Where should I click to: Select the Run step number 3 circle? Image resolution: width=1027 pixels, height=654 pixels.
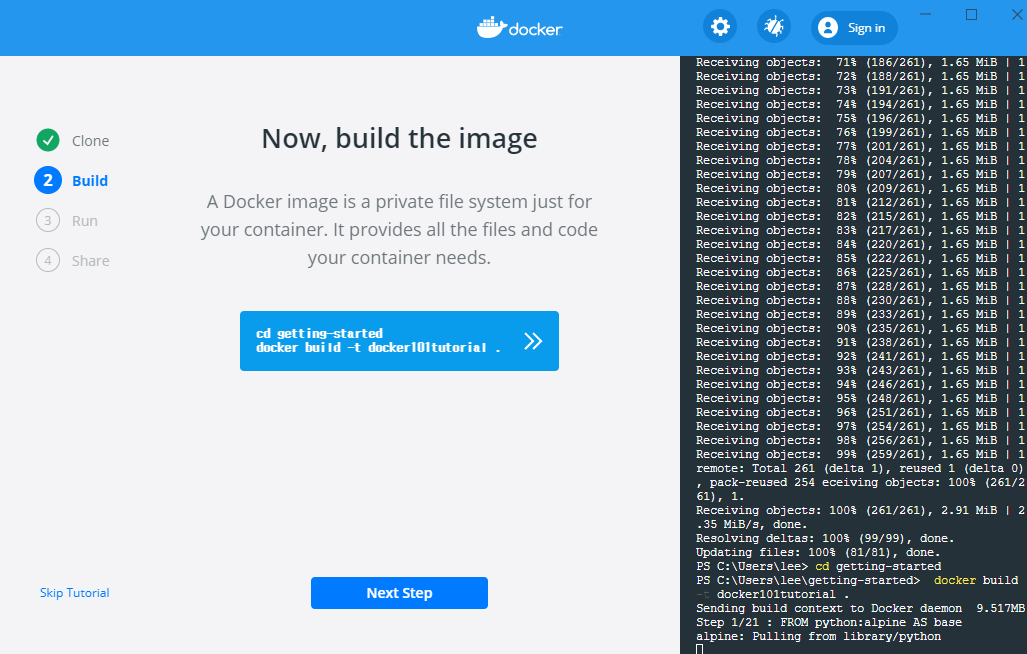click(48, 221)
